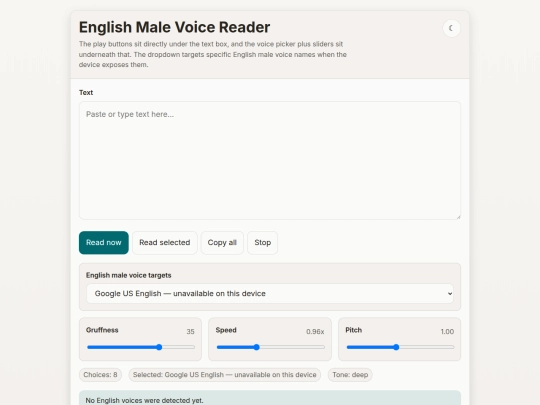
Task: Adjust the Gruffness slider track
Action: click(x=141, y=347)
